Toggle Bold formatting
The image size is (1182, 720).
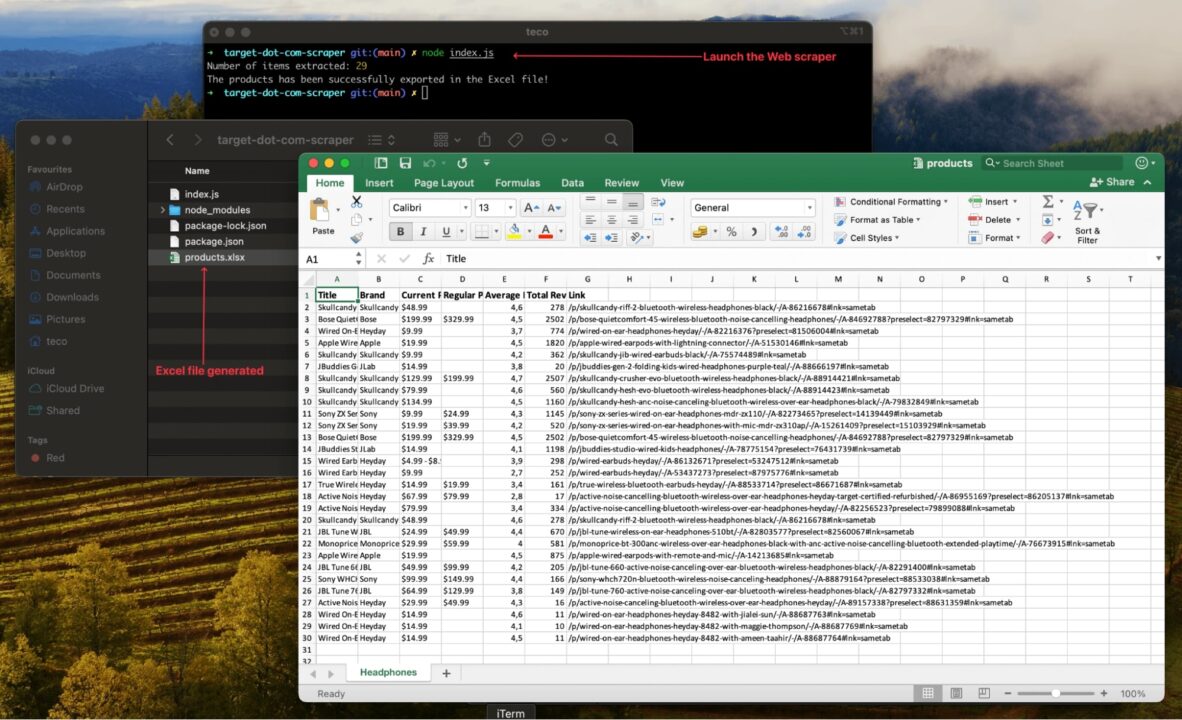coord(400,231)
